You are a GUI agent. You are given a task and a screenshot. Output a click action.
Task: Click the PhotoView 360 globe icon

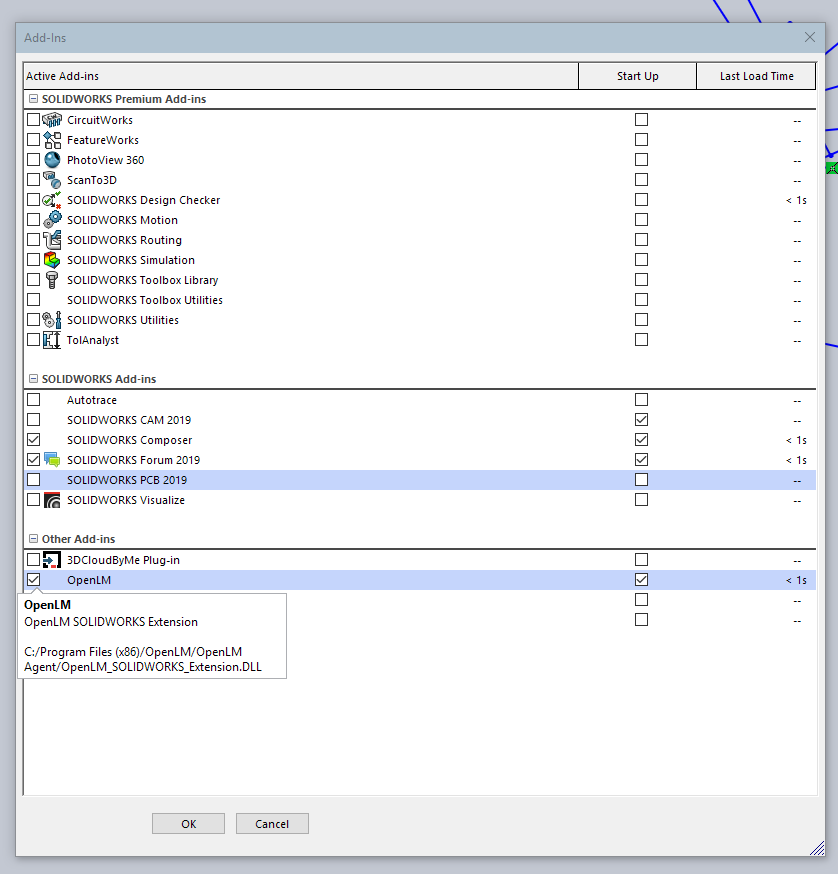(x=51, y=159)
